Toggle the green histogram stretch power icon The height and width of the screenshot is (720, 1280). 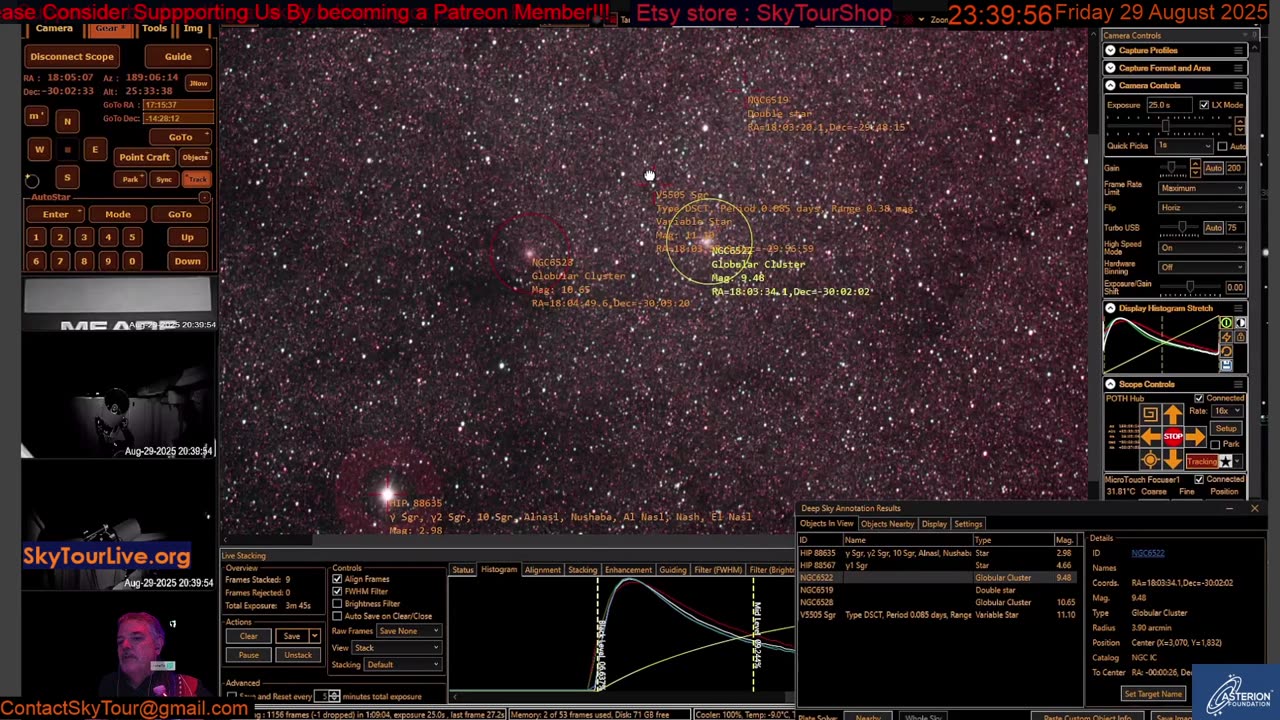coord(1227,322)
